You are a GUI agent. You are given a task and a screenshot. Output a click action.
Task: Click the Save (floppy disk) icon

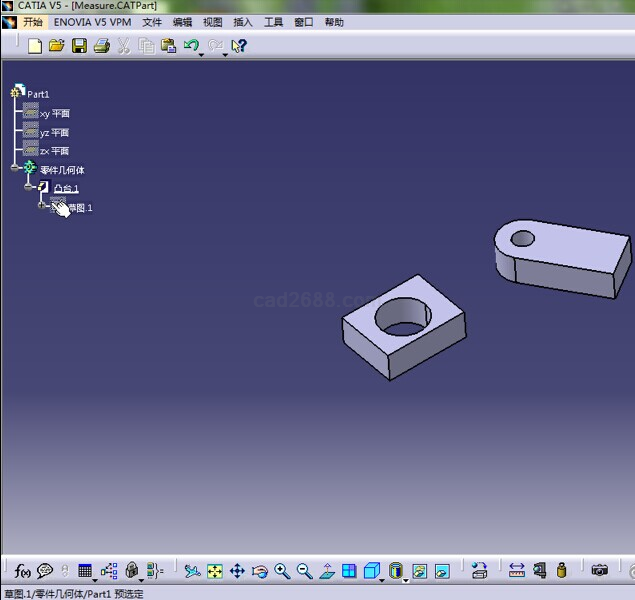point(79,46)
